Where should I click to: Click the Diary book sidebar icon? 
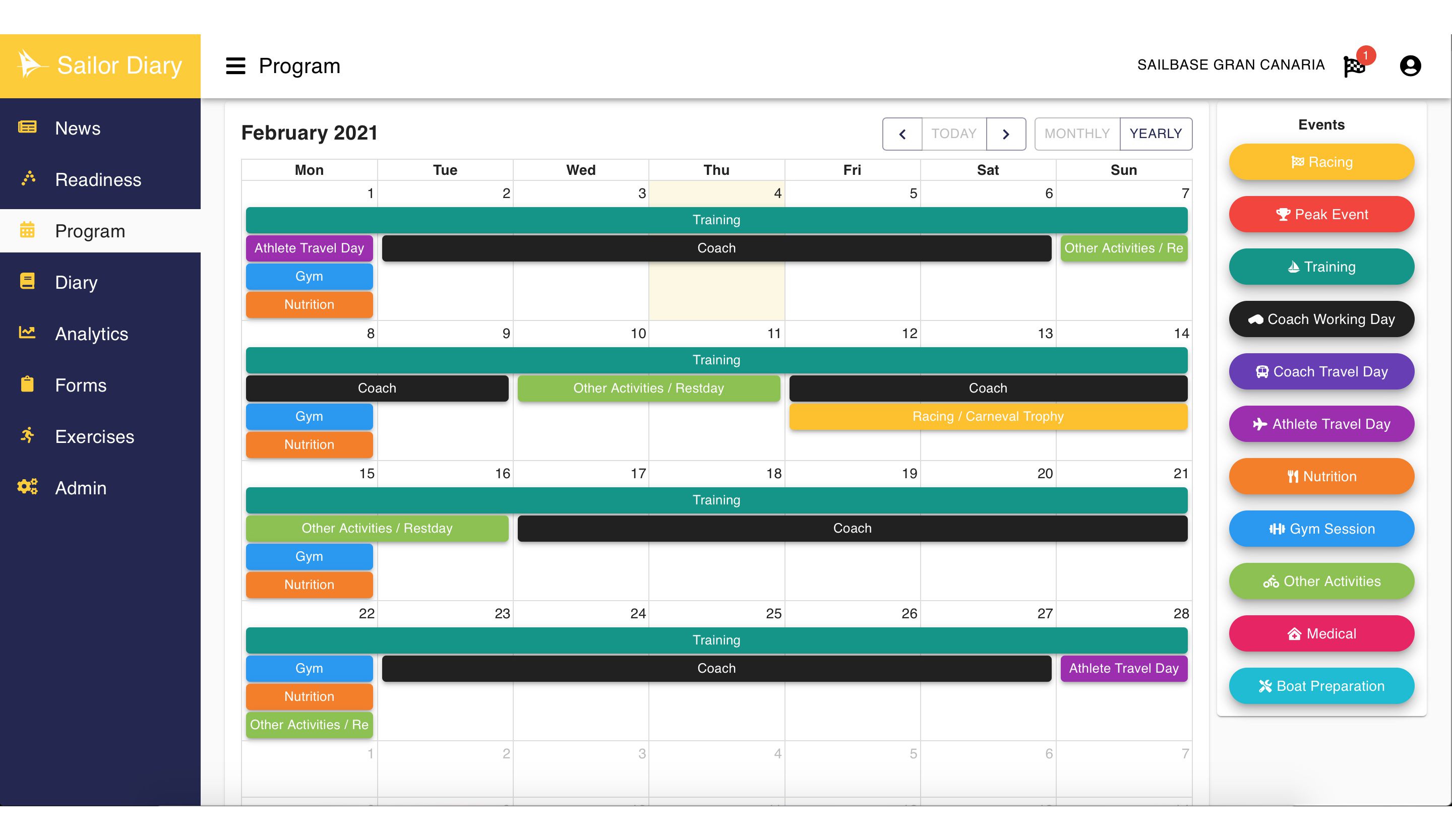27,281
